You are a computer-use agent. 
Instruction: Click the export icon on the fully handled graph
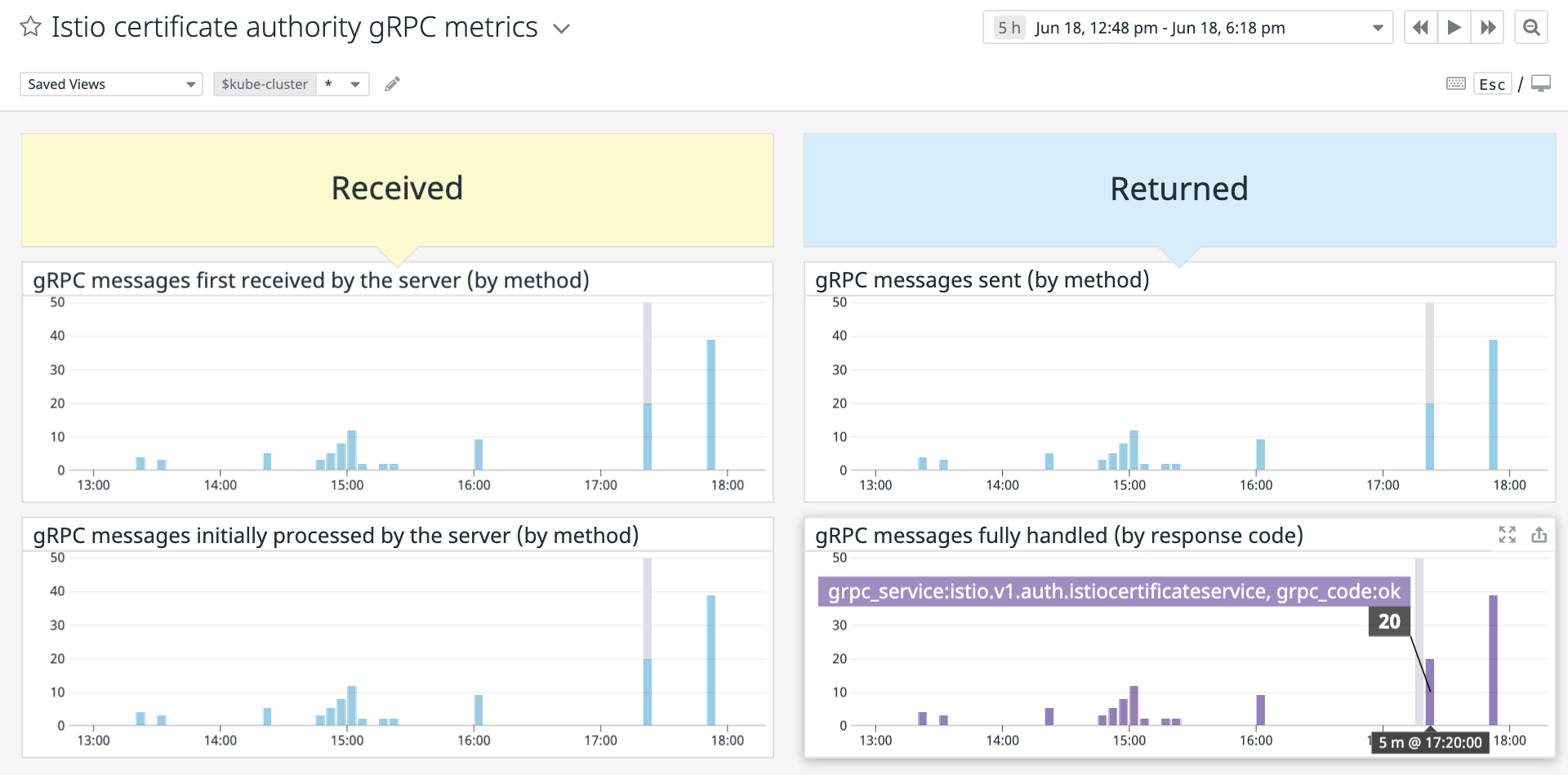coord(1539,535)
